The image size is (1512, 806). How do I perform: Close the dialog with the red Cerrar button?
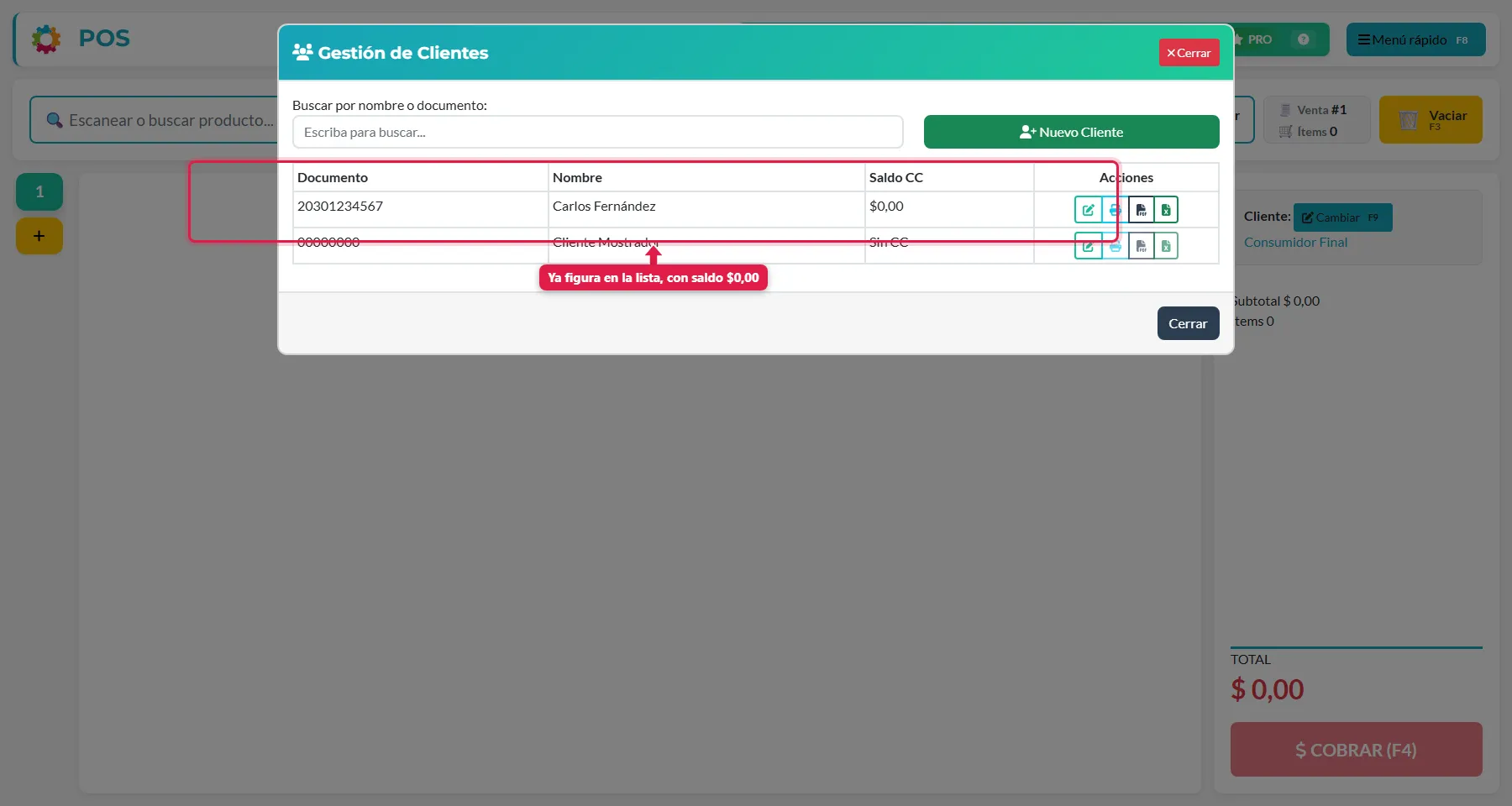(1189, 53)
